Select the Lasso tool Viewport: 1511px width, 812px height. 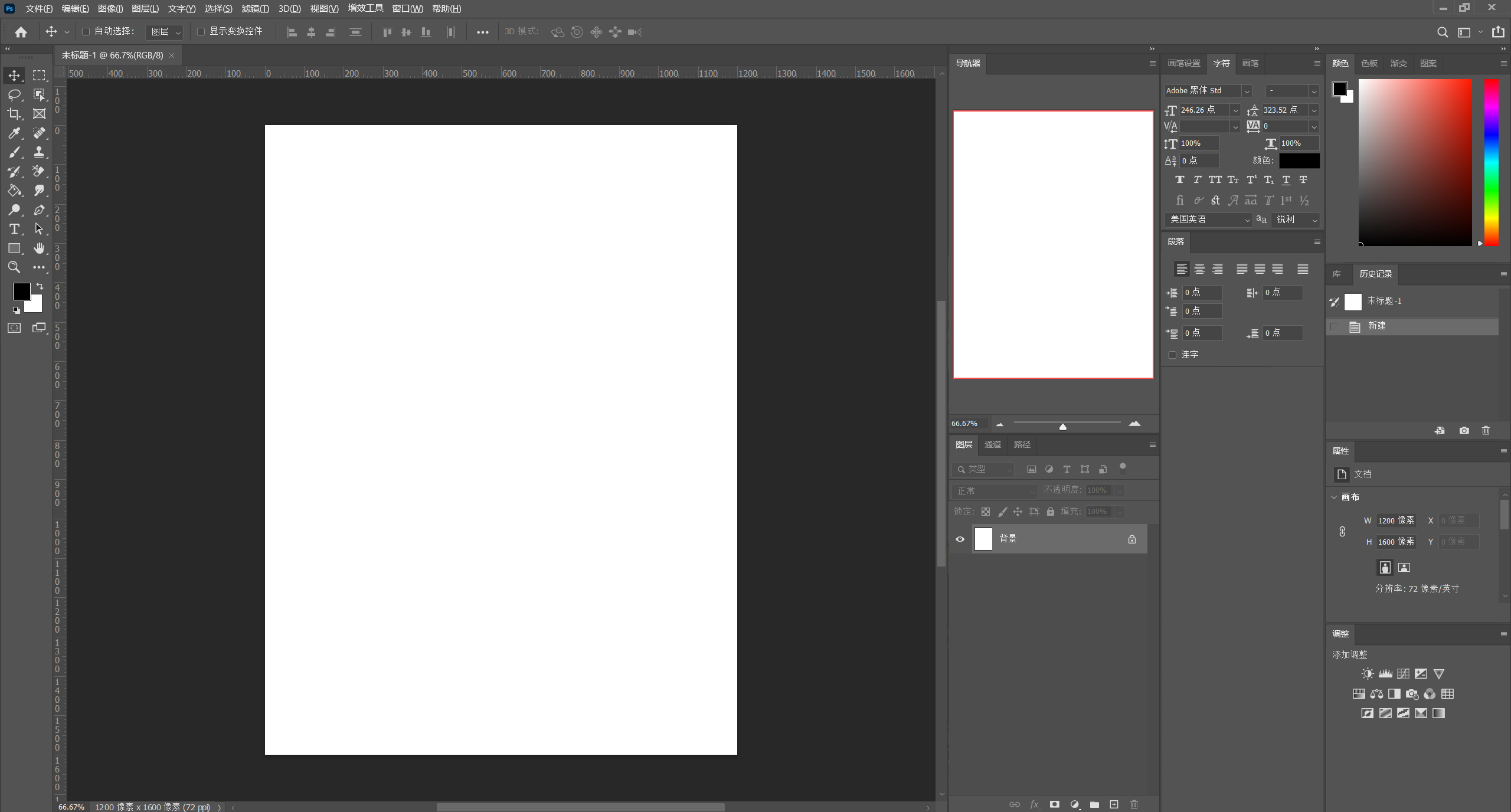14,94
